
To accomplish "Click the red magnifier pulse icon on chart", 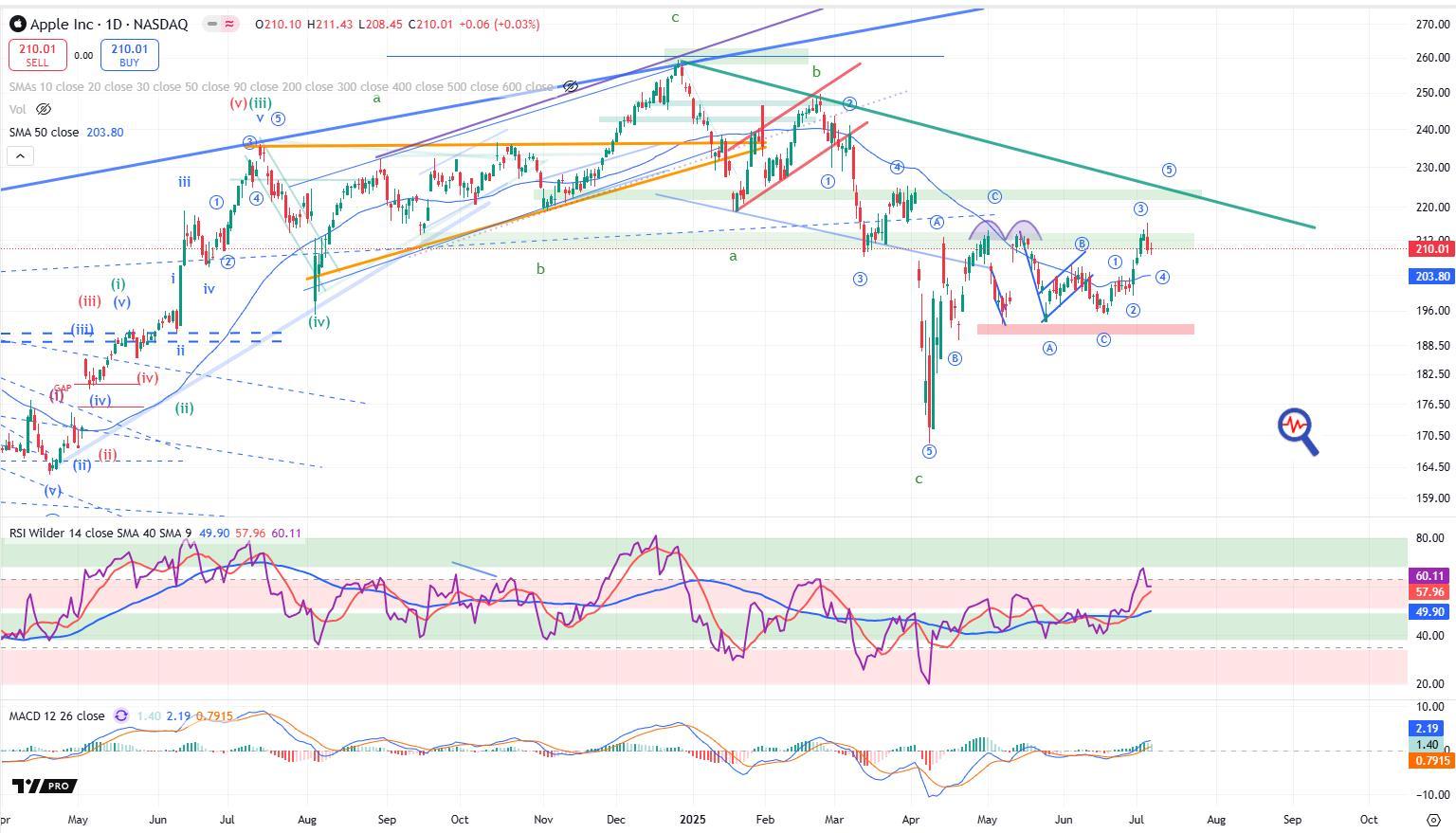I will [1298, 431].
